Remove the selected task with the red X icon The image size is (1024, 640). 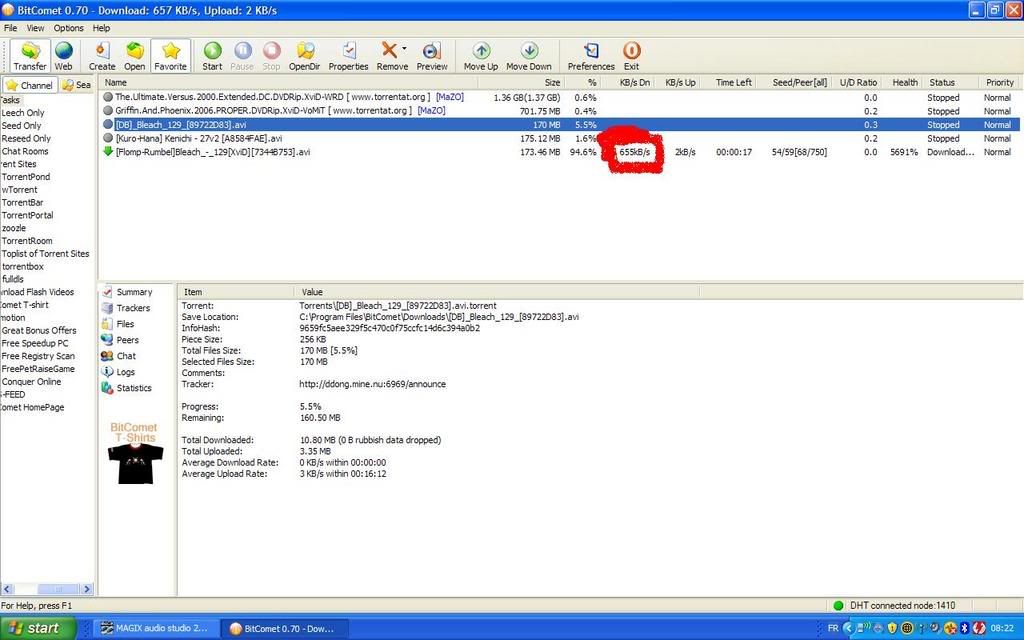(x=390, y=56)
